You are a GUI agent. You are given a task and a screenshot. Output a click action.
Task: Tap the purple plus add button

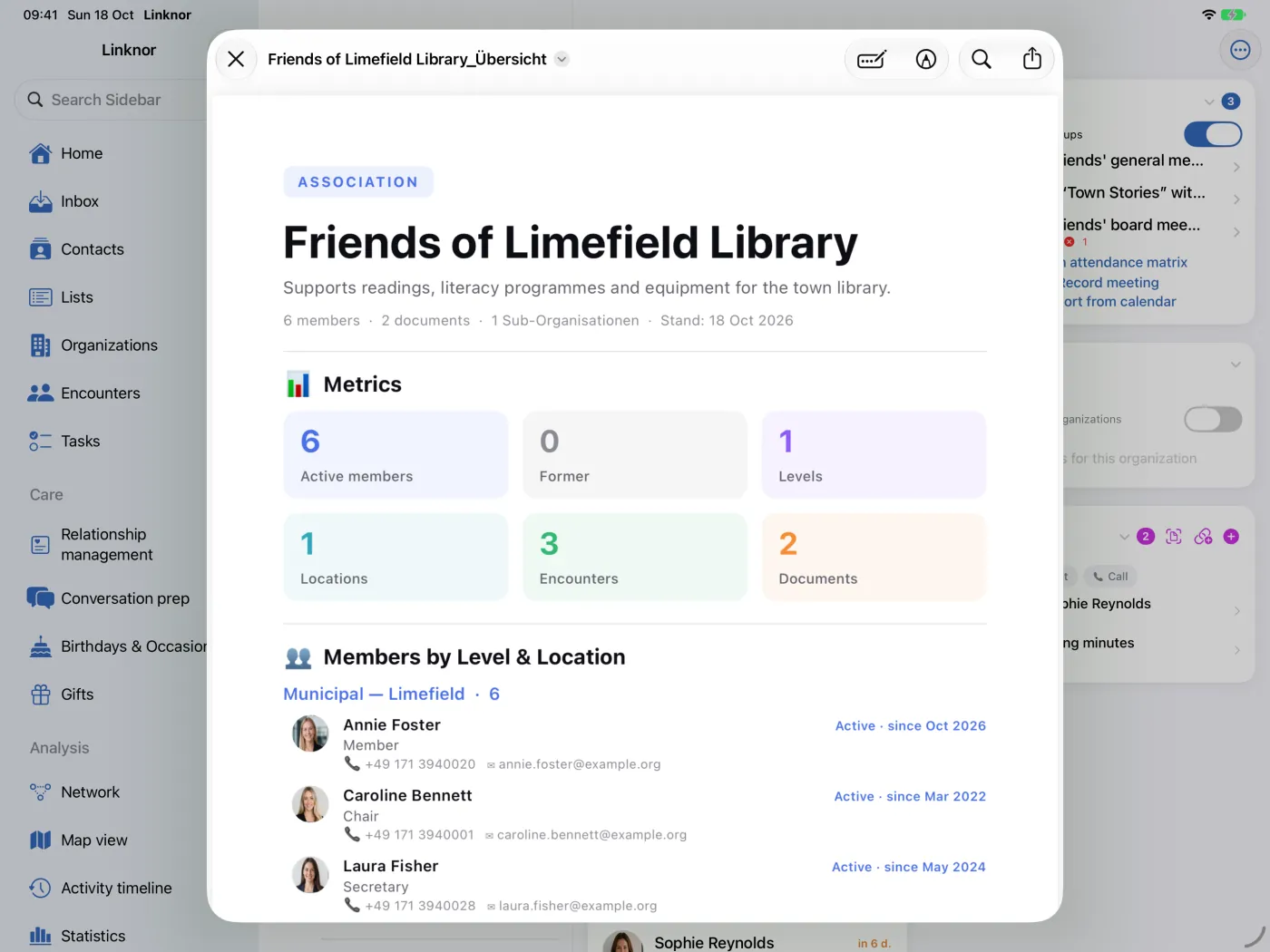1231,537
